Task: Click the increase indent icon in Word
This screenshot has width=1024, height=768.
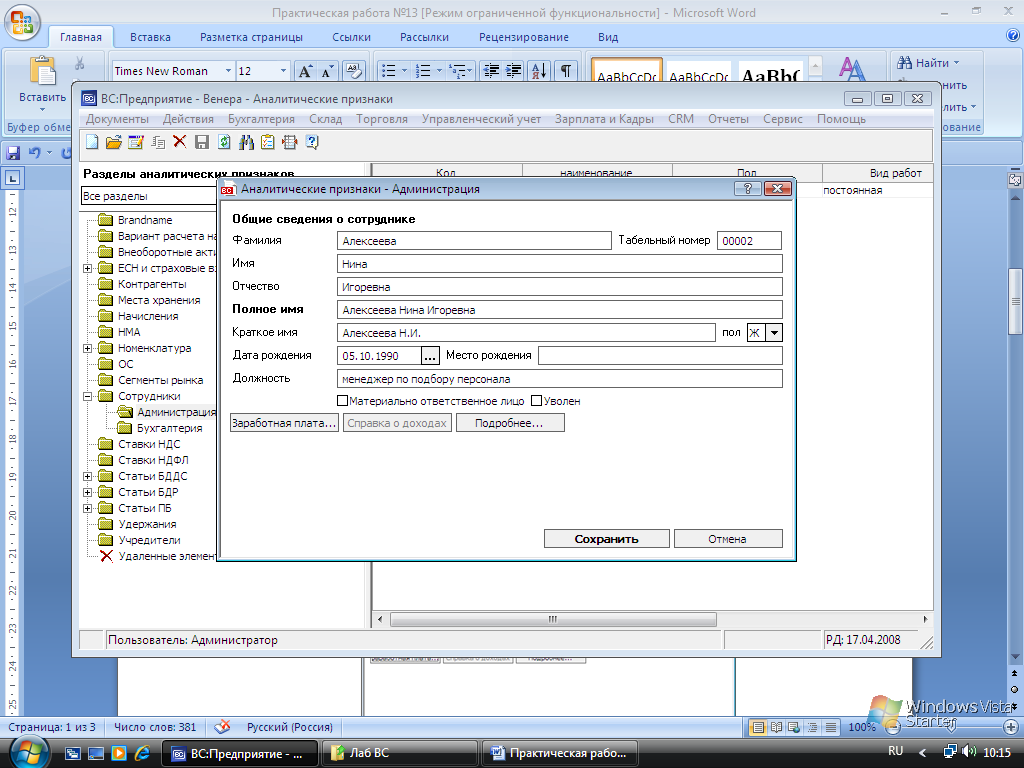Action: tap(513, 71)
